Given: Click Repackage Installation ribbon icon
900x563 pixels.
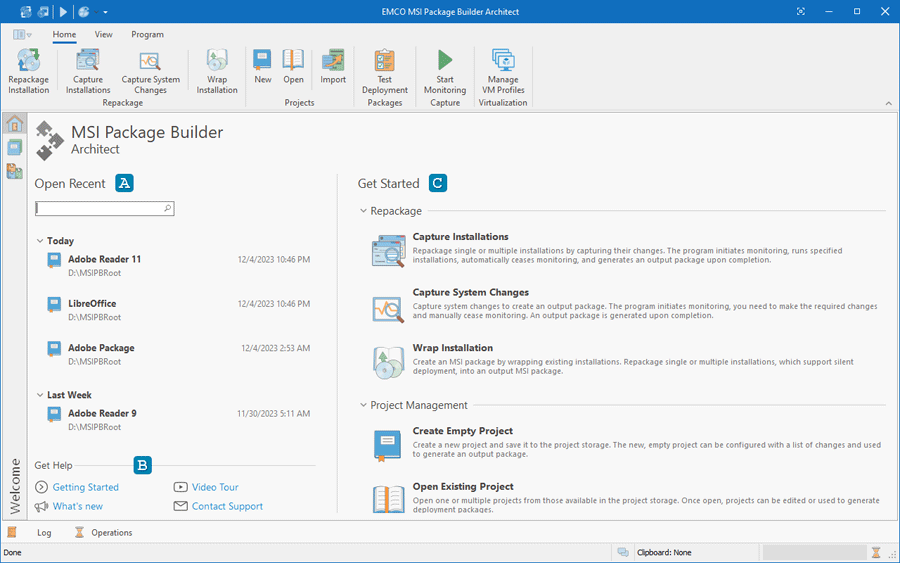Looking at the screenshot, I should (29, 71).
